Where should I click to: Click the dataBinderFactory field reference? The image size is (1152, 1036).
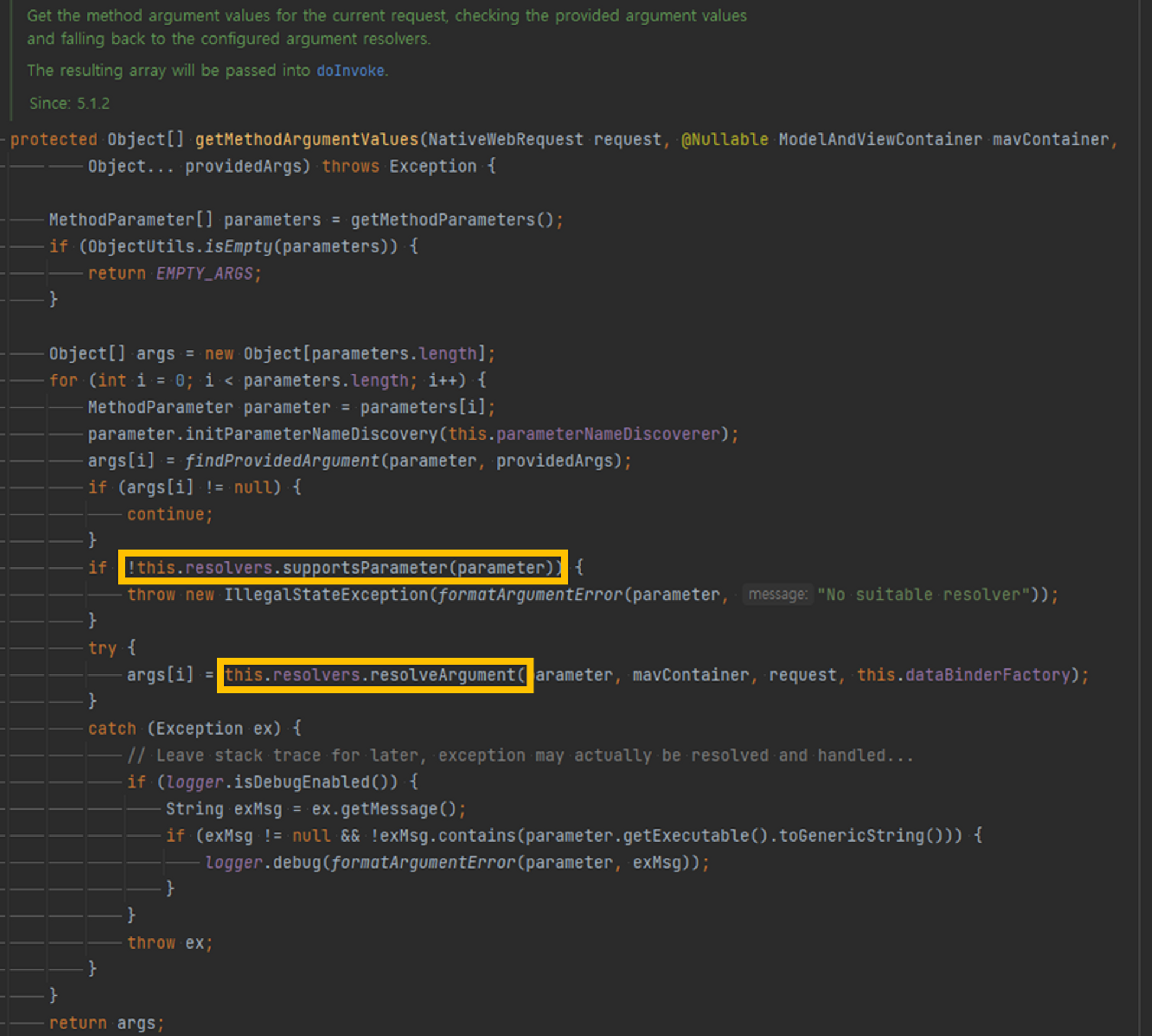(x=988, y=675)
